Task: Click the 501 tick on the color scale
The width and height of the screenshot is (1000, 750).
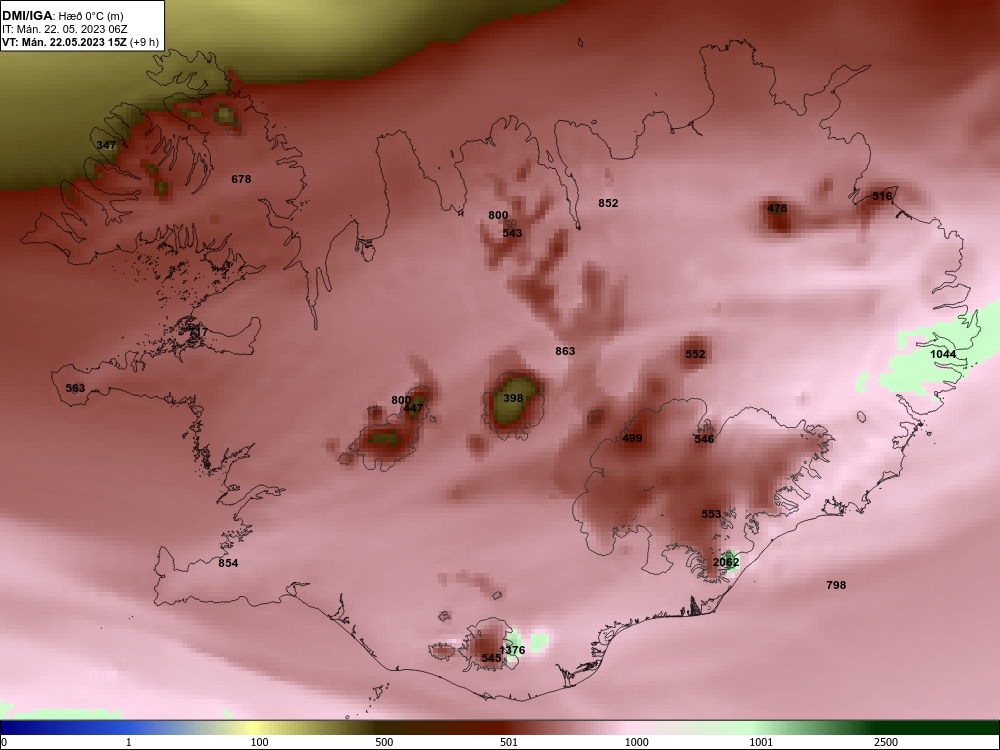Action: coord(509,742)
